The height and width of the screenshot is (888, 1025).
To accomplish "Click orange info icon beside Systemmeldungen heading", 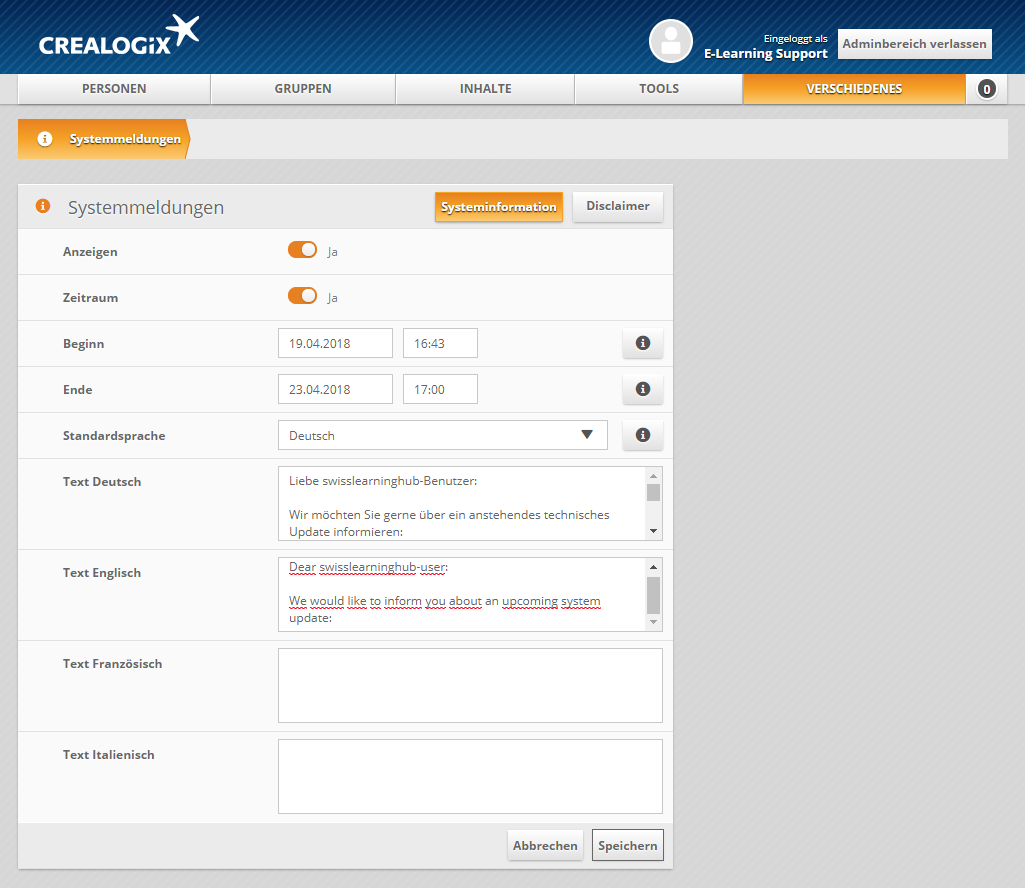I will [x=42, y=206].
